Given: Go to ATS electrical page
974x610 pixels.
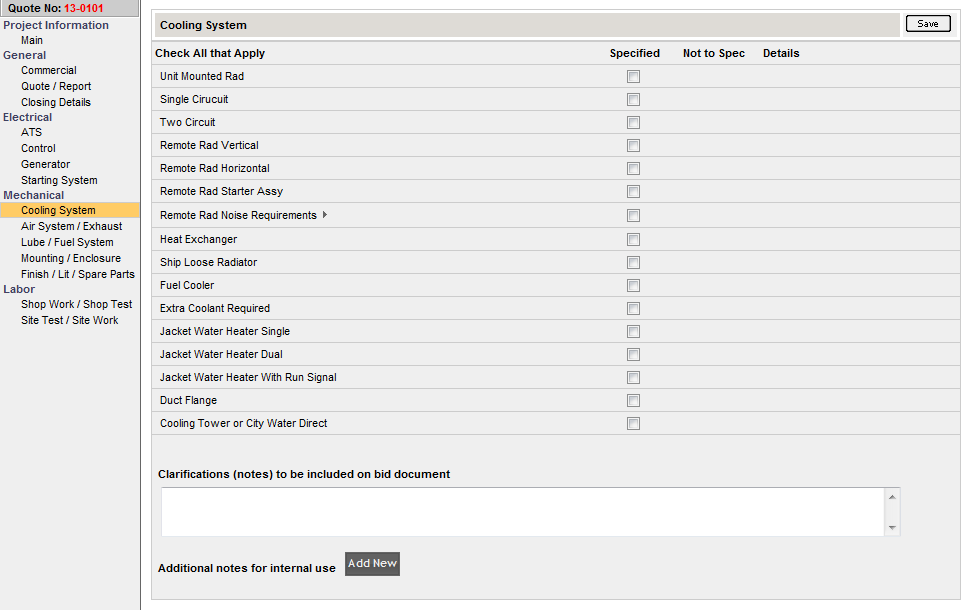Looking at the screenshot, I should tap(32, 133).
